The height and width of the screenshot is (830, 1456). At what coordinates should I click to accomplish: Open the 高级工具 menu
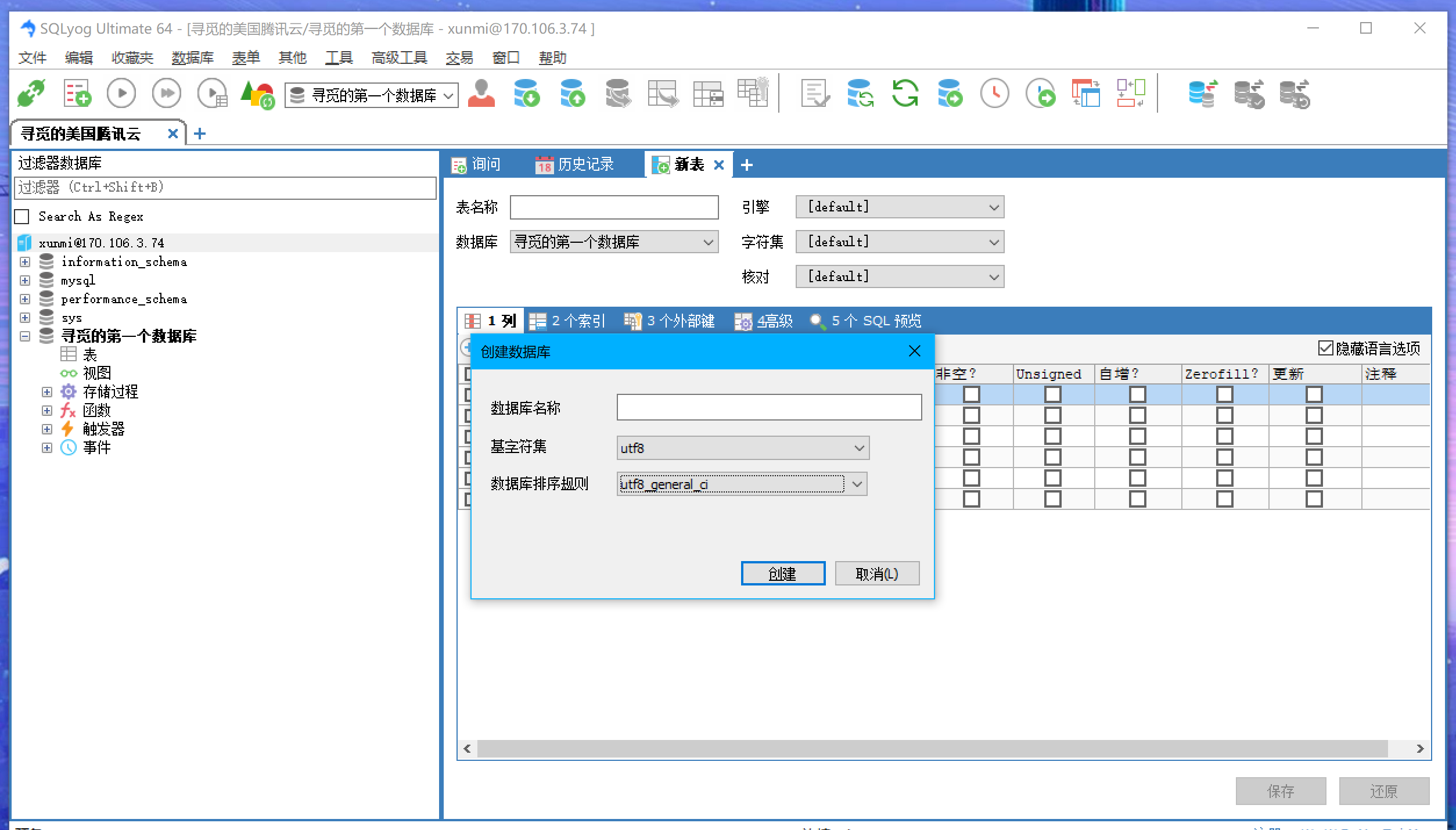[x=399, y=58]
